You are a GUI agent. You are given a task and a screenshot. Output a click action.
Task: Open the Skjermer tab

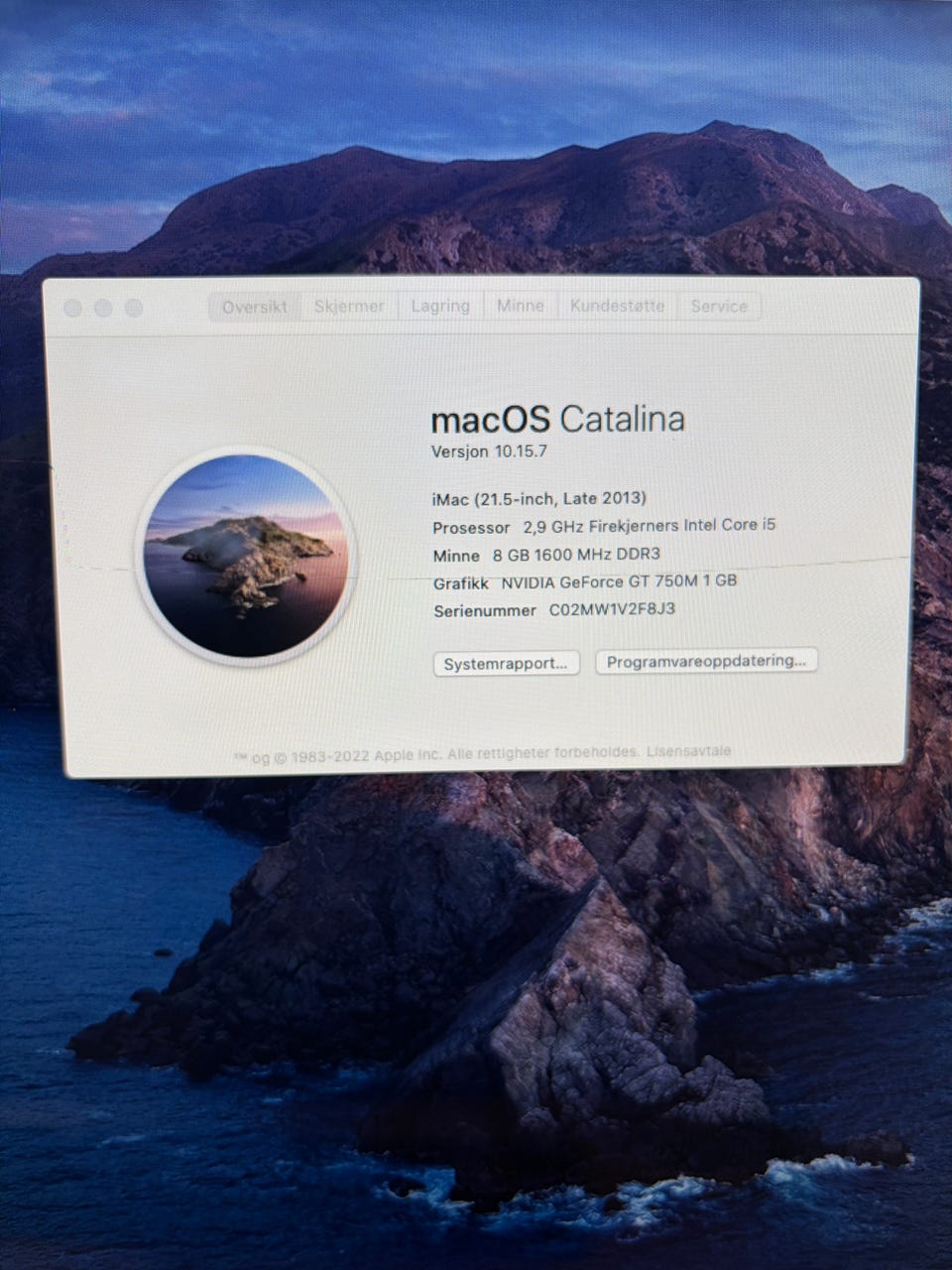pyautogui.click(x=349, y=307)
